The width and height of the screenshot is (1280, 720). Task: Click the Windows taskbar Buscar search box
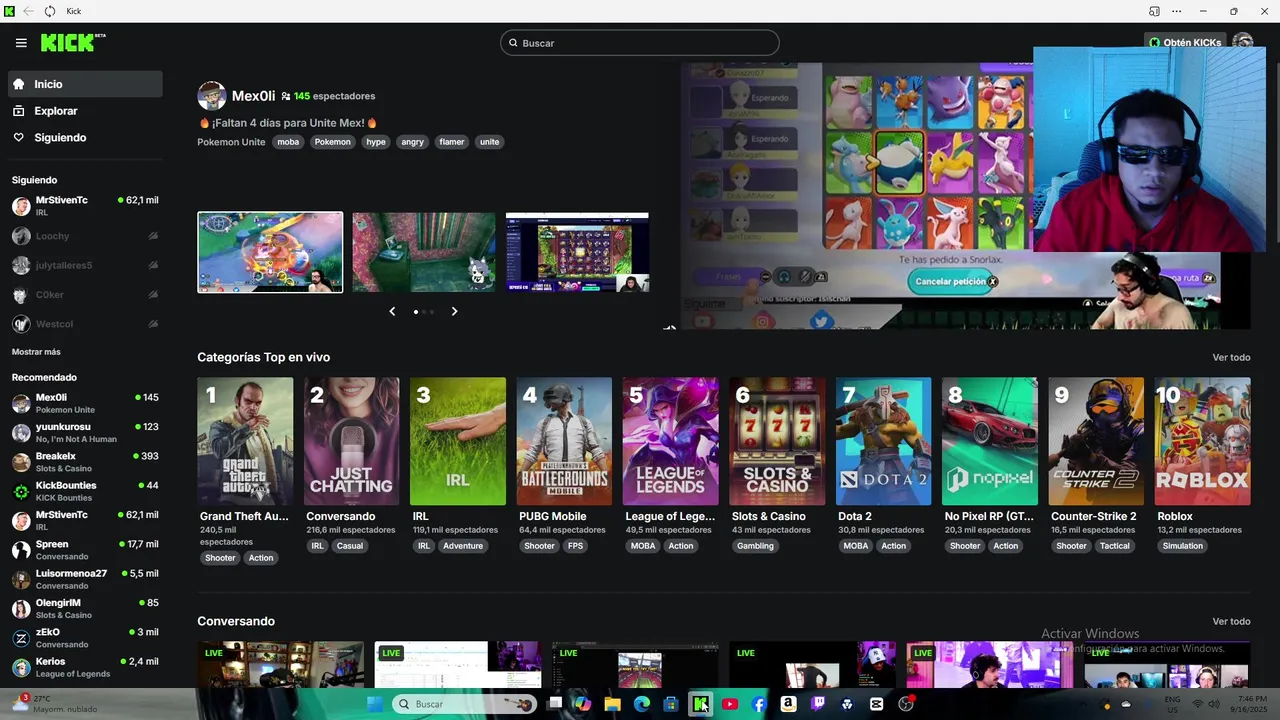pyautogui.click(x=465, y=704)
